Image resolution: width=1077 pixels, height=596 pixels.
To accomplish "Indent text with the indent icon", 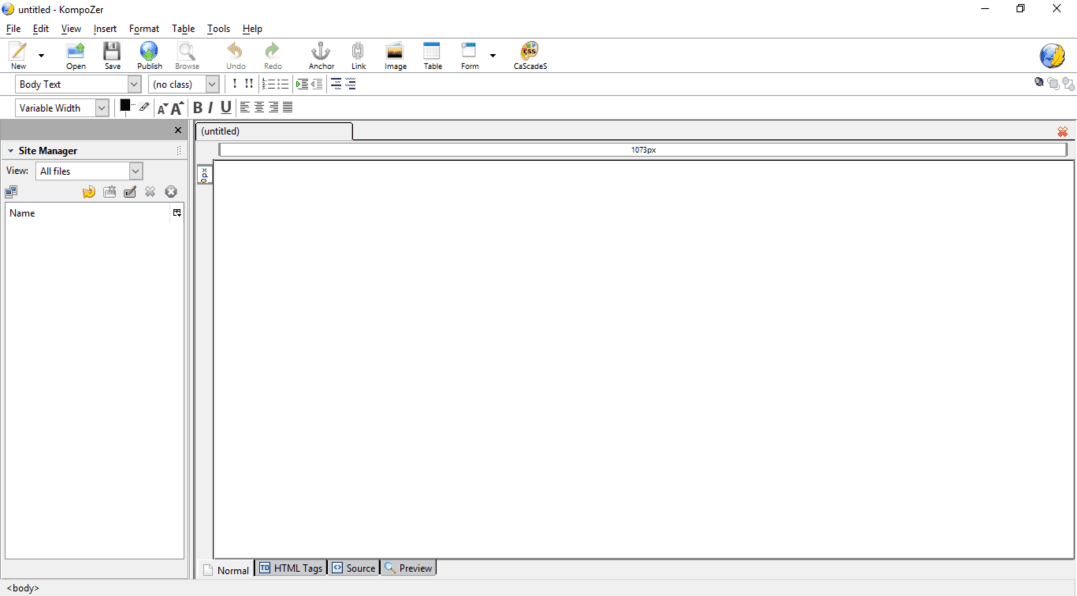I will [302, 84].
